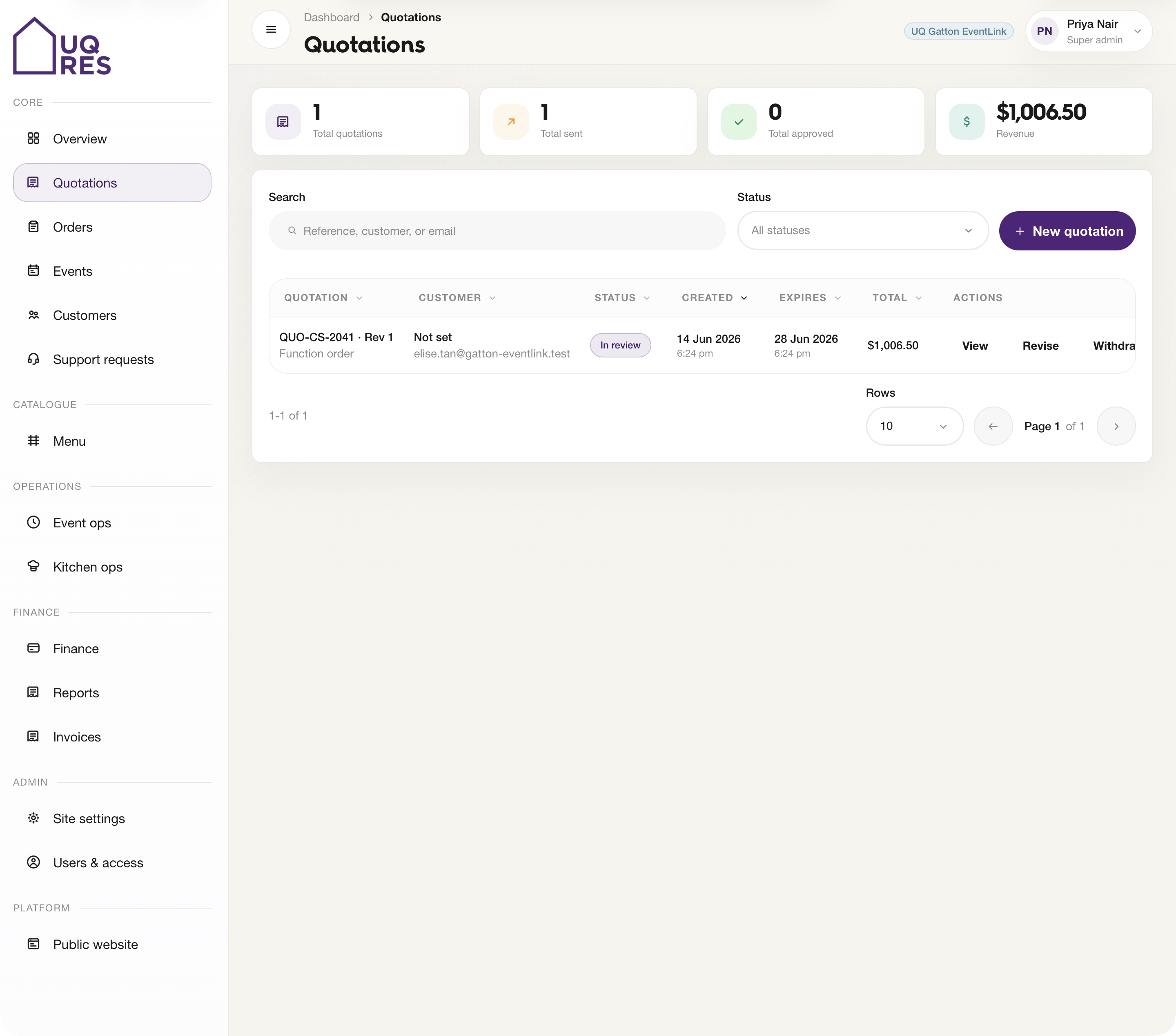Click the Invoices document icon
Screen dimensions: 1176x1036
(33, 736)
